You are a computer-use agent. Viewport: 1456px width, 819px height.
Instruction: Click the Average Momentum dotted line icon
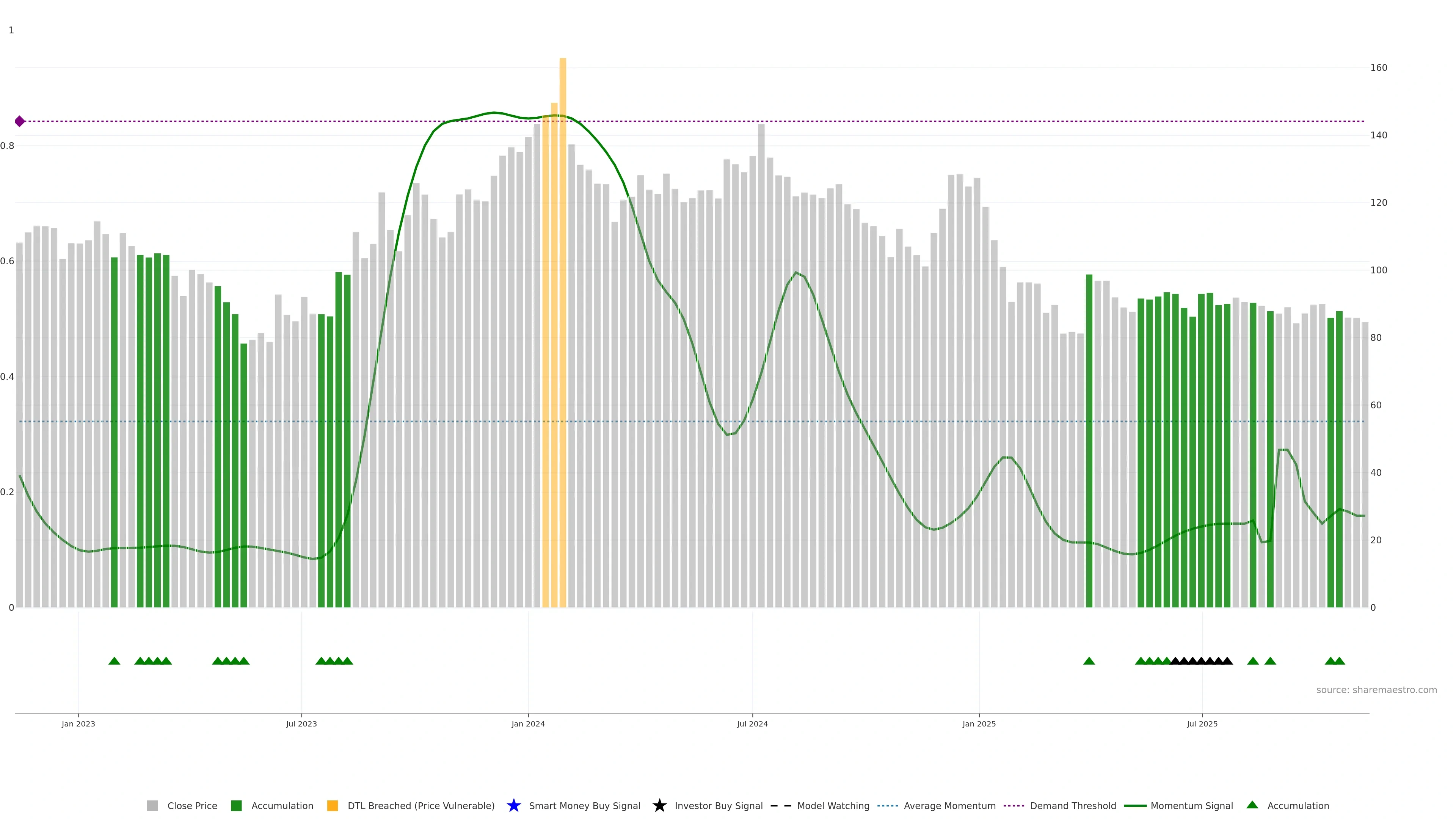point(887,805)
